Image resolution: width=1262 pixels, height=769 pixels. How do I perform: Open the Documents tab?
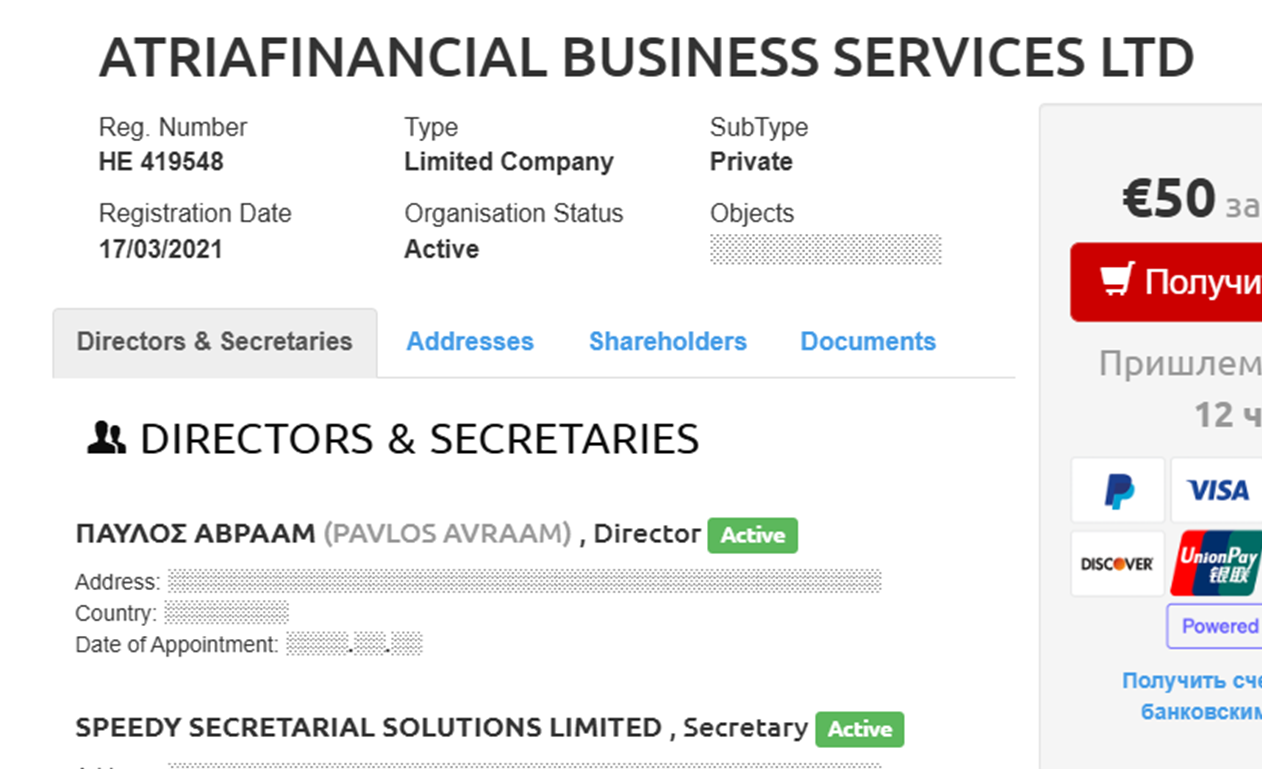coord(868,342)
